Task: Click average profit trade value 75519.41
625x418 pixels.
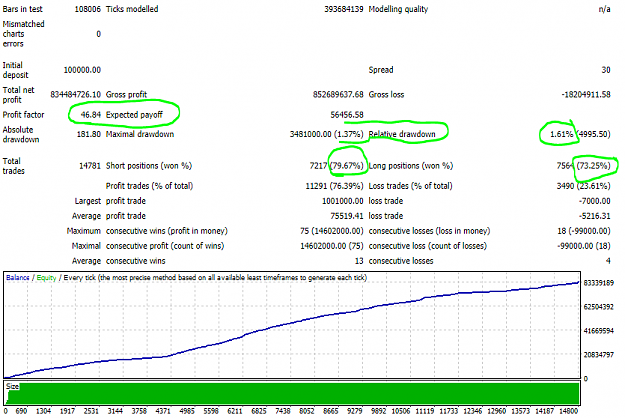Action: (x=347, y=216)
